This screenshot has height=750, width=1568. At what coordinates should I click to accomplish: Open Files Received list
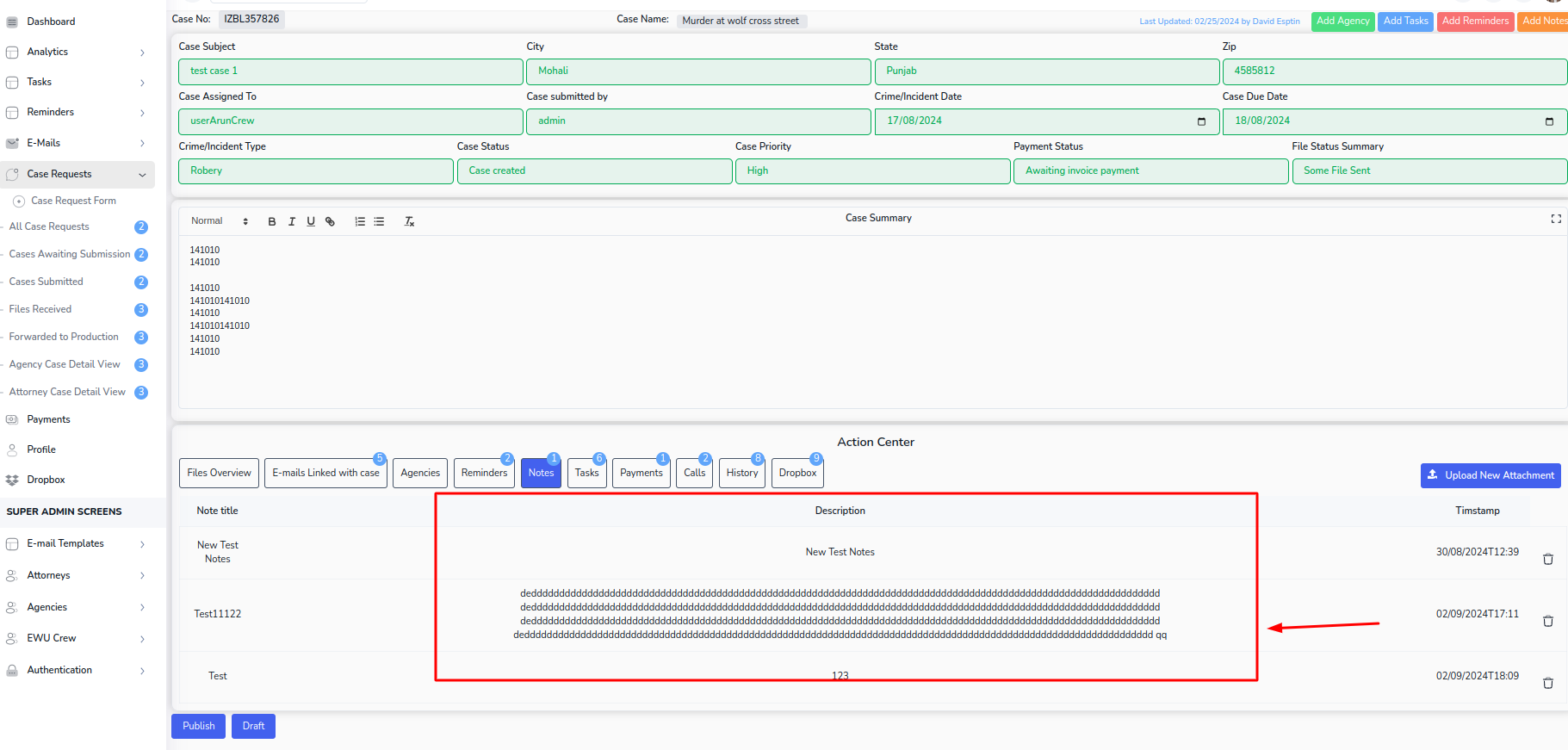40,309
